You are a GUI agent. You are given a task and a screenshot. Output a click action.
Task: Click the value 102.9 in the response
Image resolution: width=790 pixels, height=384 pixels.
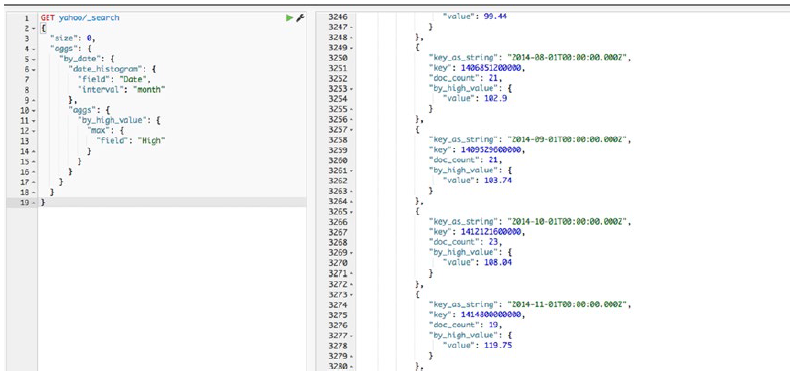[x=495, y=99]
